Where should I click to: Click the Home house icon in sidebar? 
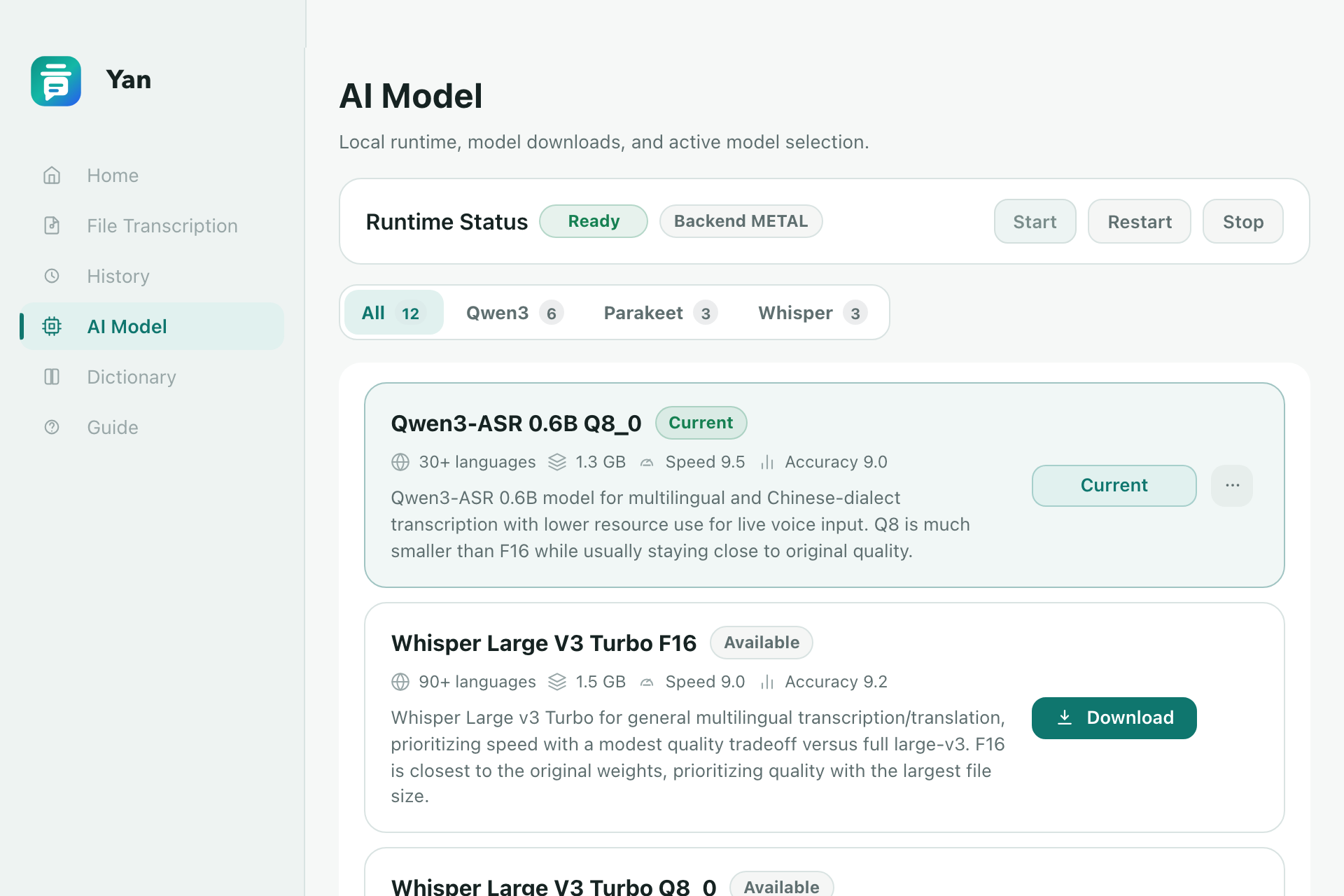pos(52,175)
